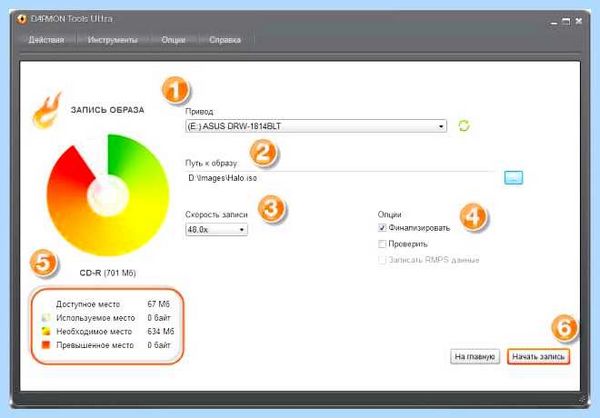Click the Скорость записи label

pyautogui.click(x=217, y=214)
